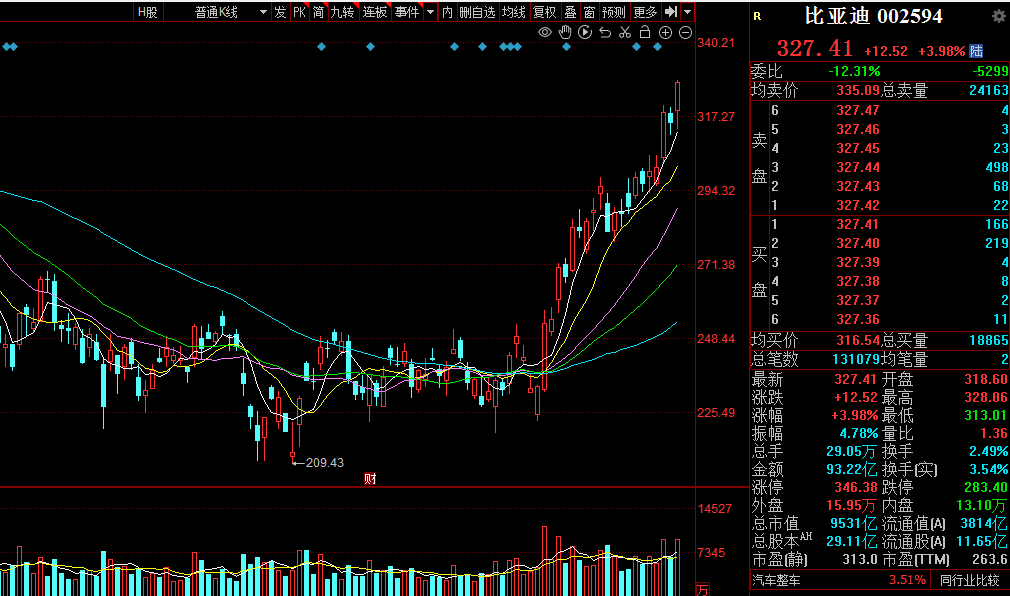Click the circular play replay icon
This screenshot has width=1010, height=596.
[x=585, y=33]
